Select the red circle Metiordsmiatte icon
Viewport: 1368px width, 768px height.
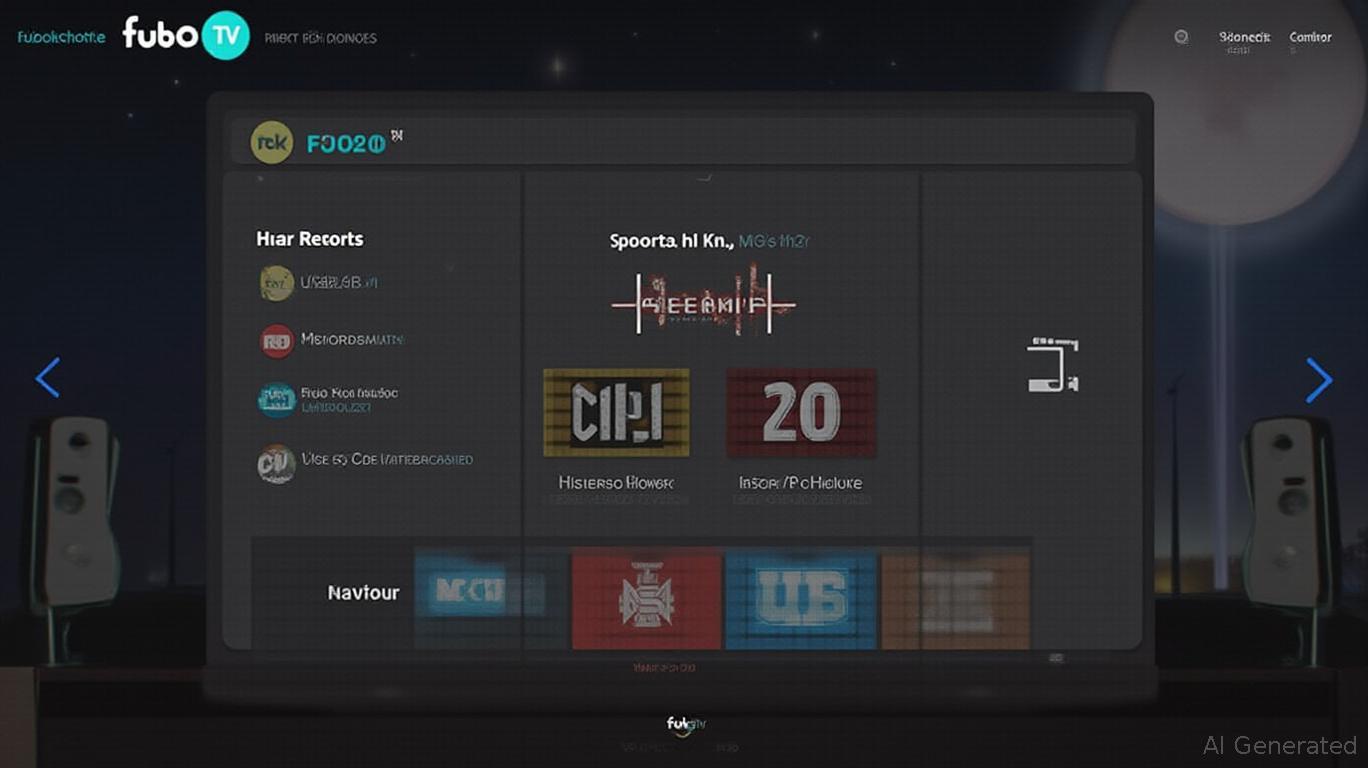pos(277,341)
